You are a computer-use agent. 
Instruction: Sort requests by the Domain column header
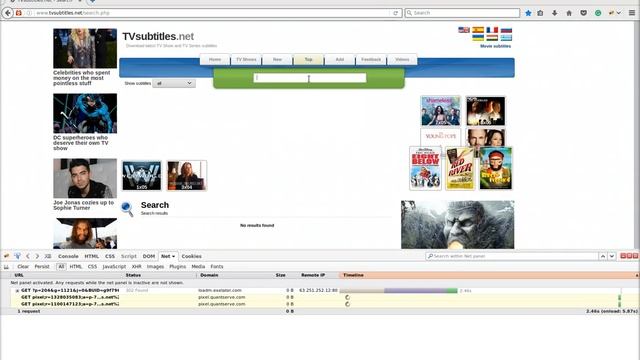[x=209, y=275]
